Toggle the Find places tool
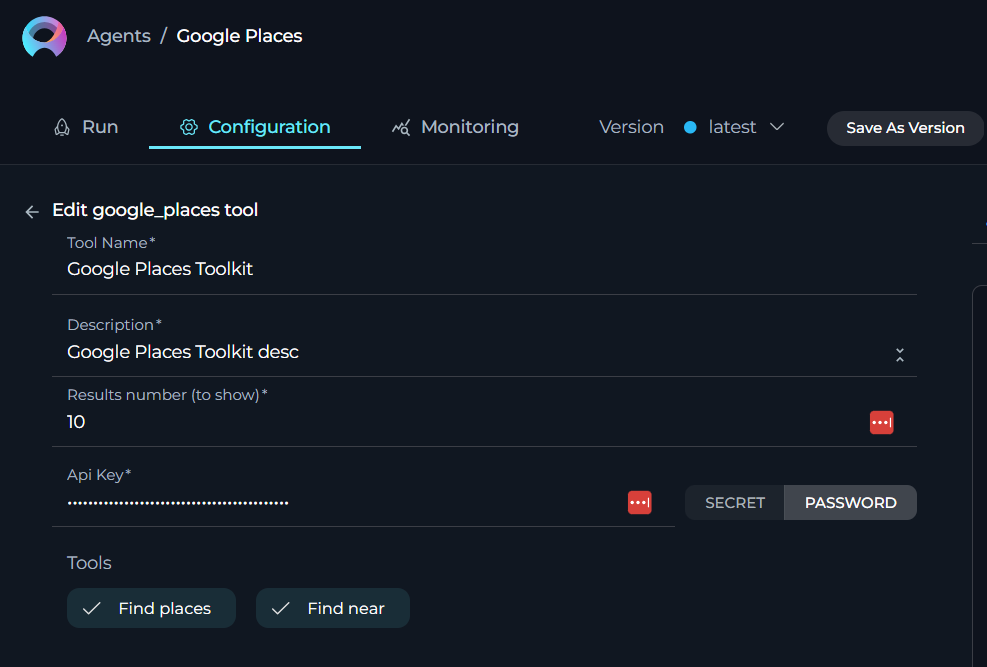 coord(151,608)
